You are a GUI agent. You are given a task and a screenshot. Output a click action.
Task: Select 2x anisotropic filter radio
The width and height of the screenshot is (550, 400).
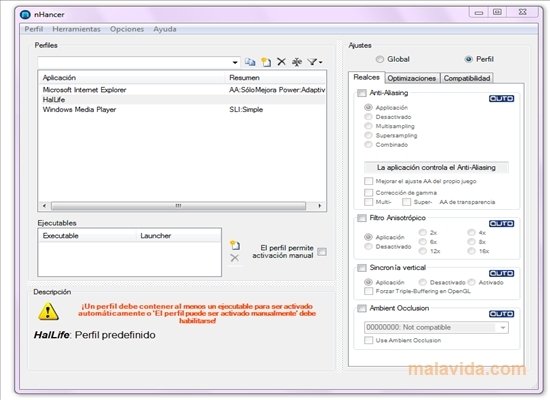(423, 232)
